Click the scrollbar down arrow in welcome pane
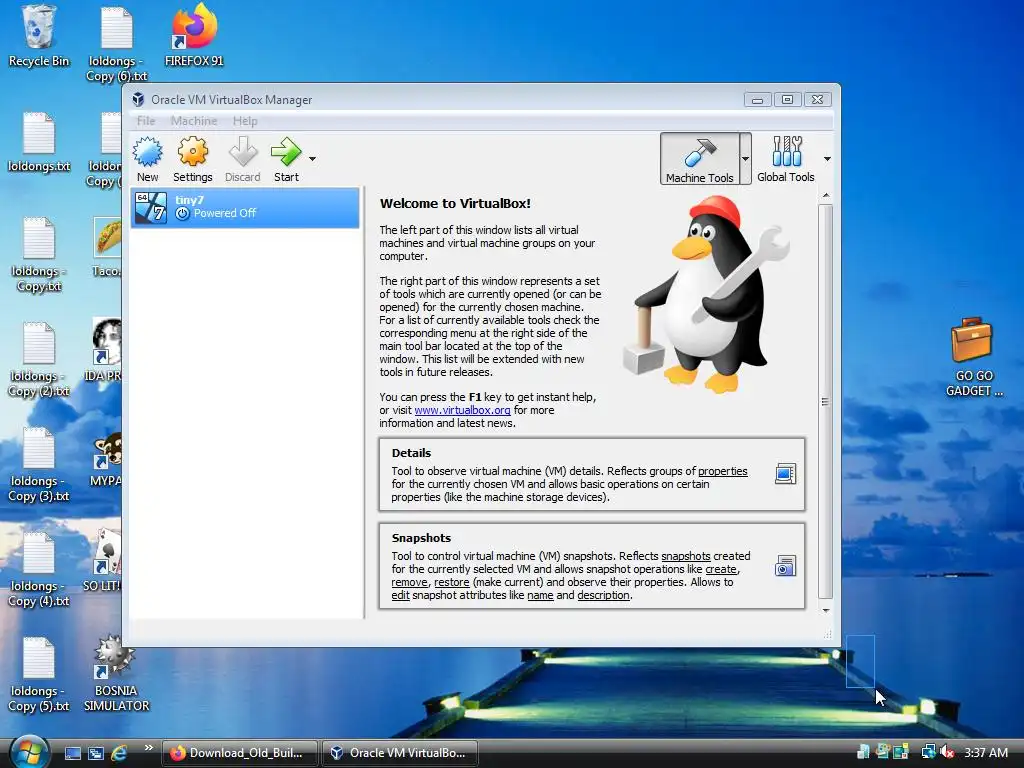This screenshot has height=768, width=1024. (825, 611)
